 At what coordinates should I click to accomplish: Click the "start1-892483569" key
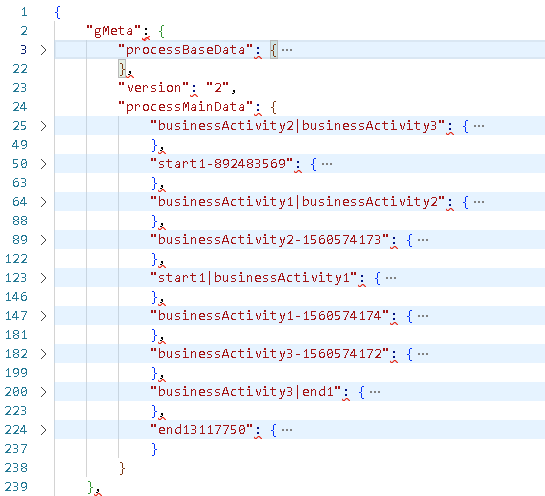(222, 164)
